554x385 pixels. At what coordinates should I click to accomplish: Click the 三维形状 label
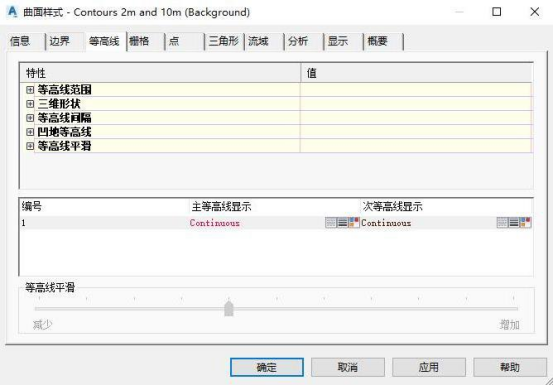[59, 104]
